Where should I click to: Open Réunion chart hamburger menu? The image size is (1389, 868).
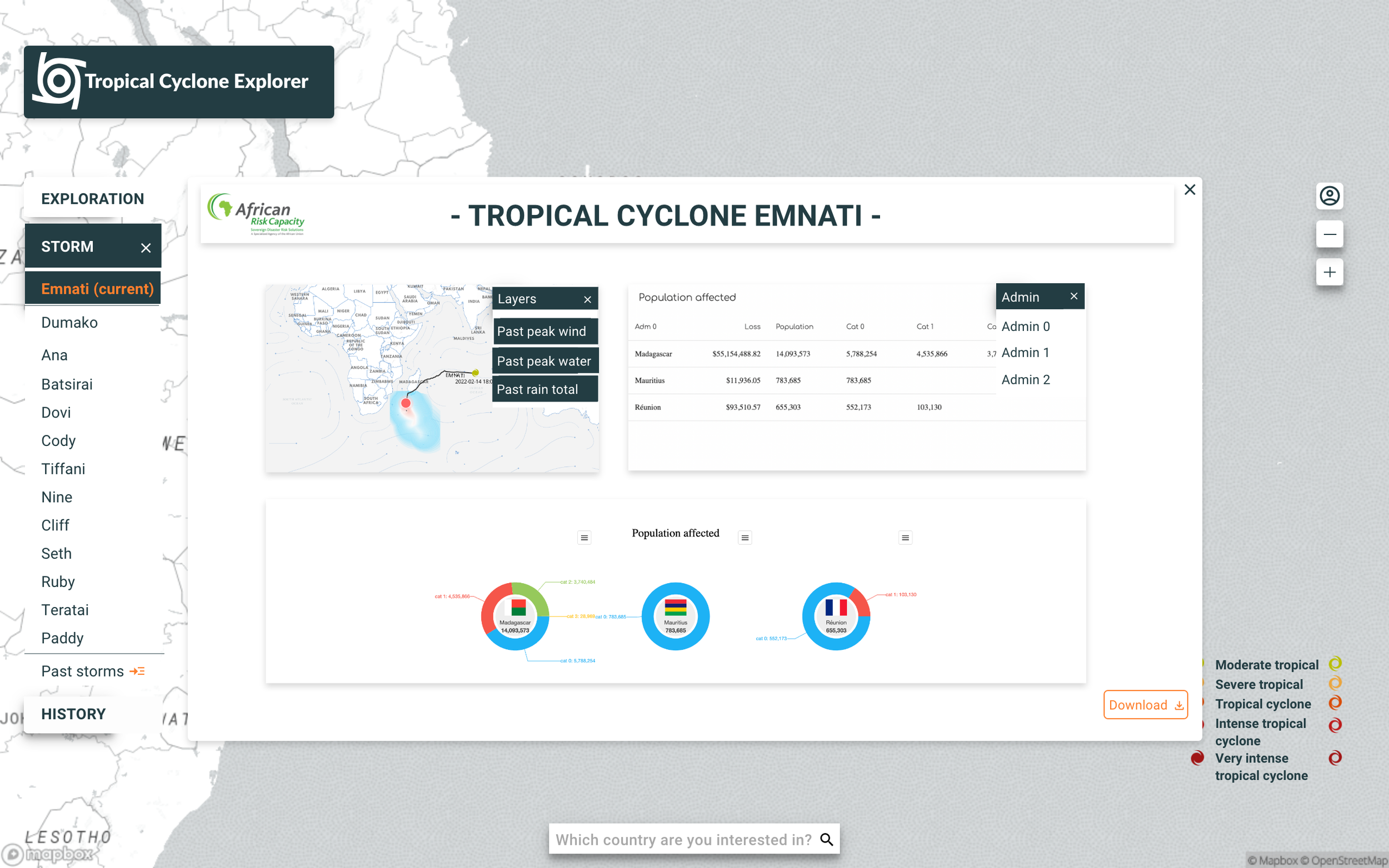tap(906, 538)
